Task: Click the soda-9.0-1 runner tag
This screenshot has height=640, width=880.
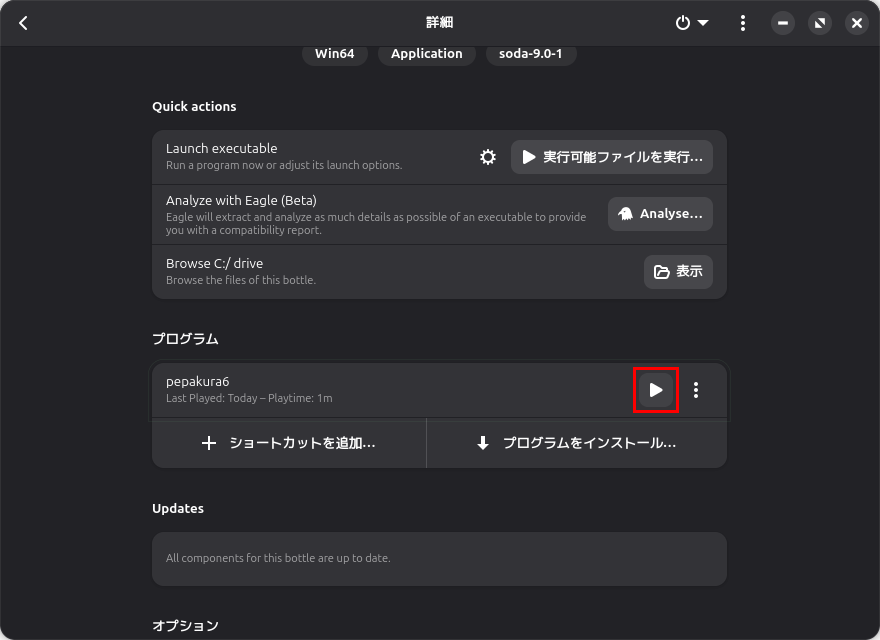Action: (530, 54)
